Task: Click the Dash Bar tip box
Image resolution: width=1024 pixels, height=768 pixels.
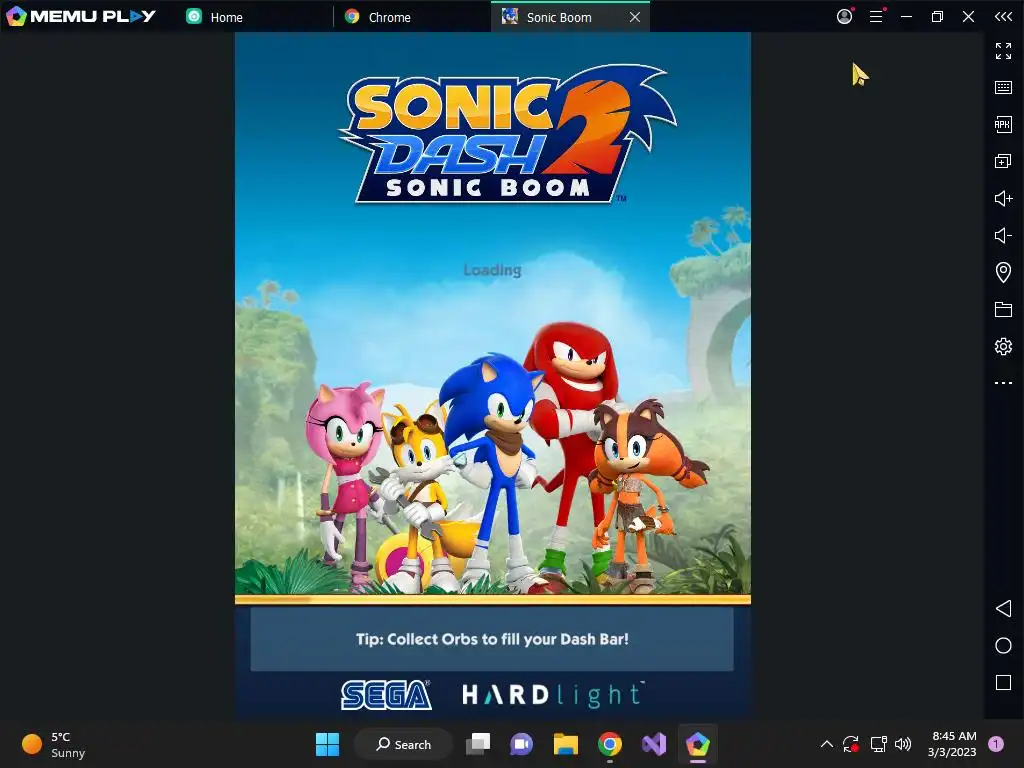Action: click(492, 639)
